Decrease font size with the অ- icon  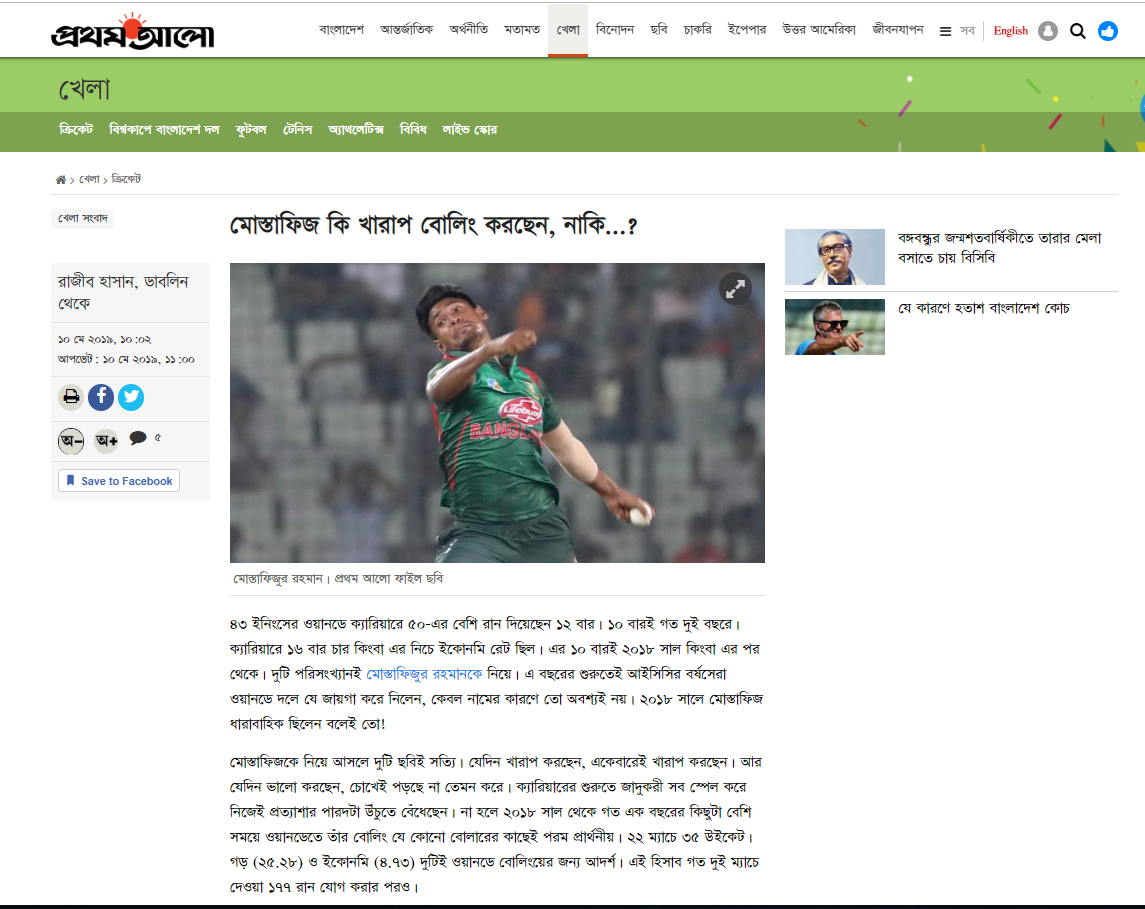pyautogui.click(x=71, y=440)
